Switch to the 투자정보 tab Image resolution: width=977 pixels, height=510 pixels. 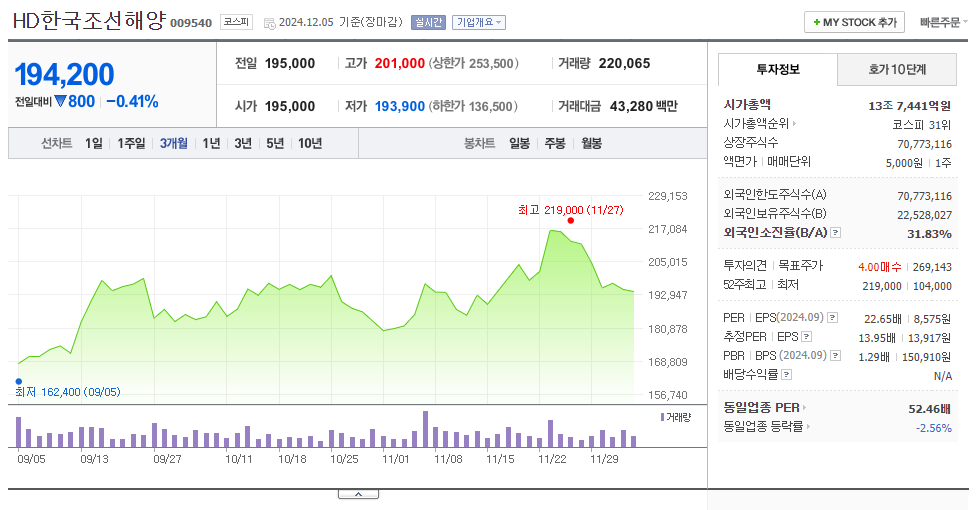(x=778, y=69)
